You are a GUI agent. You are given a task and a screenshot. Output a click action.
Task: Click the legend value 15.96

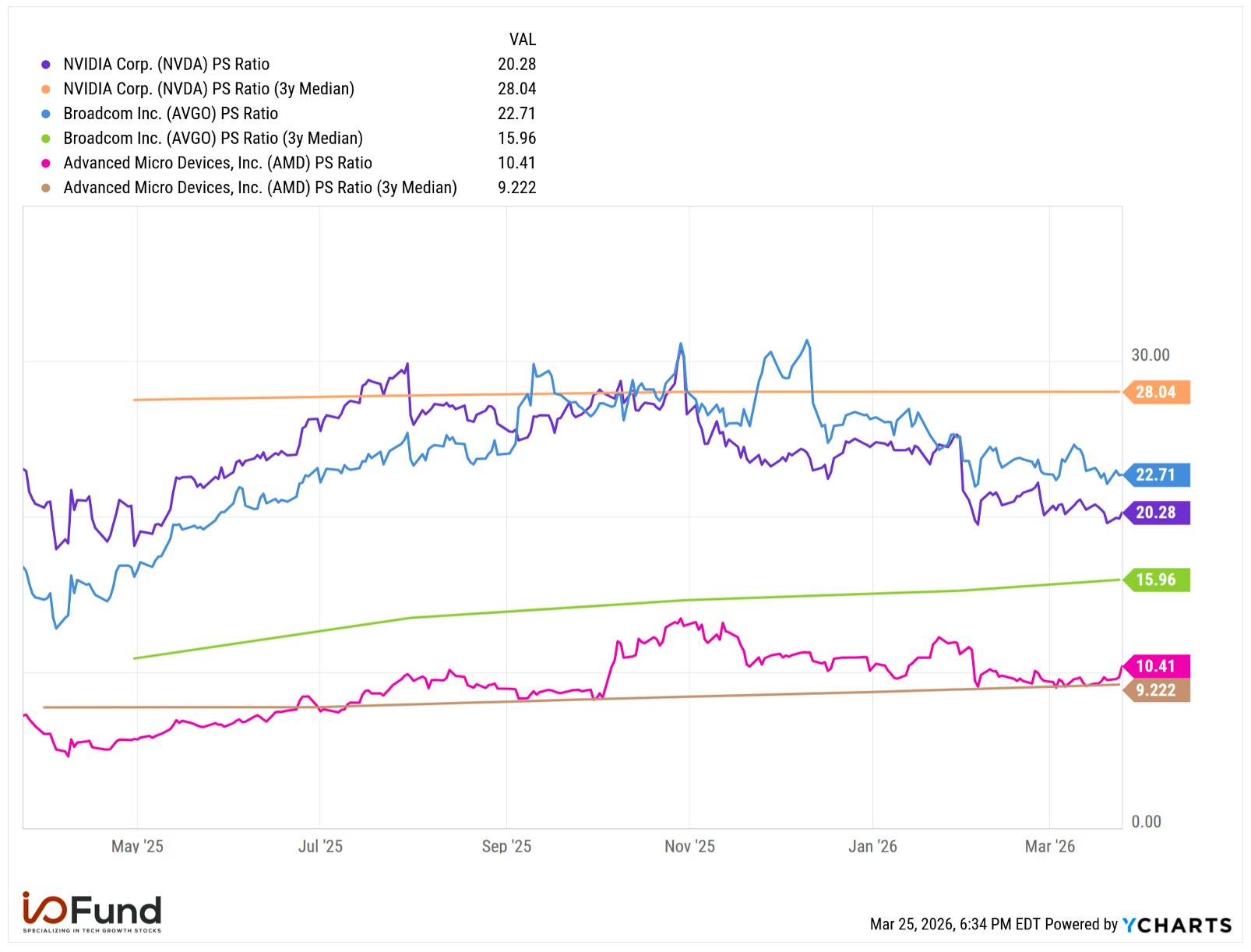point(517,139)
